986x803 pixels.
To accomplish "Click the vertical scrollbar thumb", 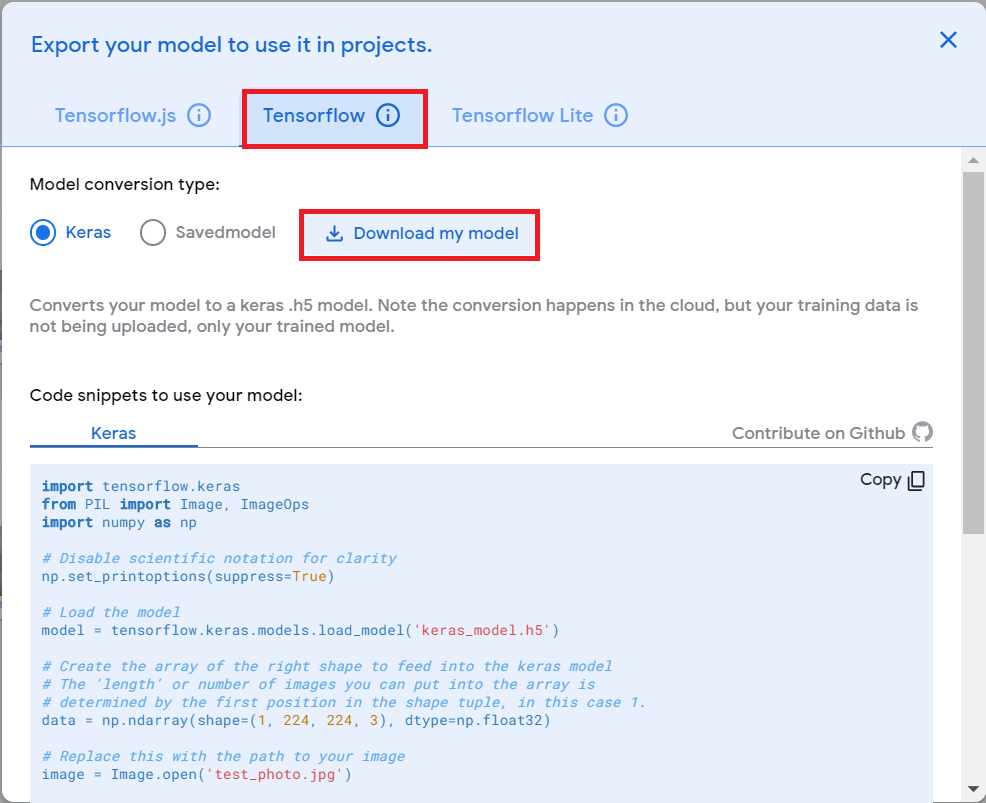I will click(973, 352).
